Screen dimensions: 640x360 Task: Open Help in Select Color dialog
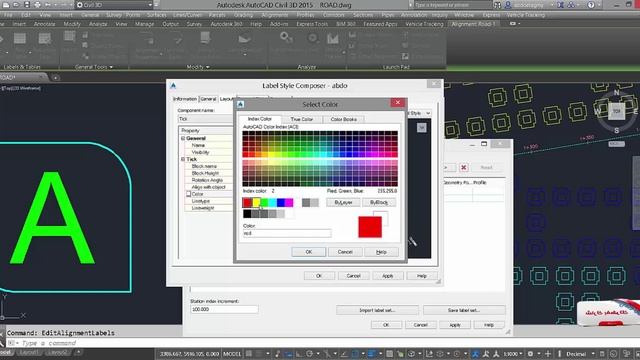pos(381,252)
